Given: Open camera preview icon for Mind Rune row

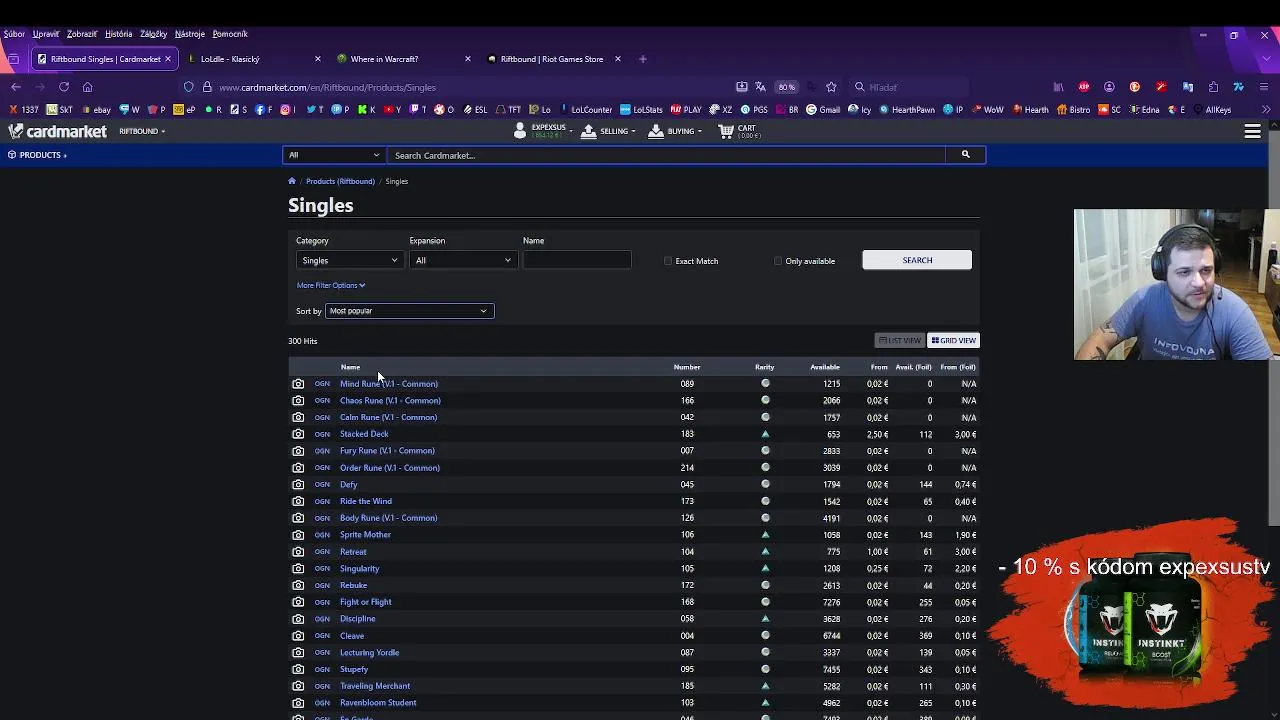Looking at the screenshot, I should pos(298,384).
